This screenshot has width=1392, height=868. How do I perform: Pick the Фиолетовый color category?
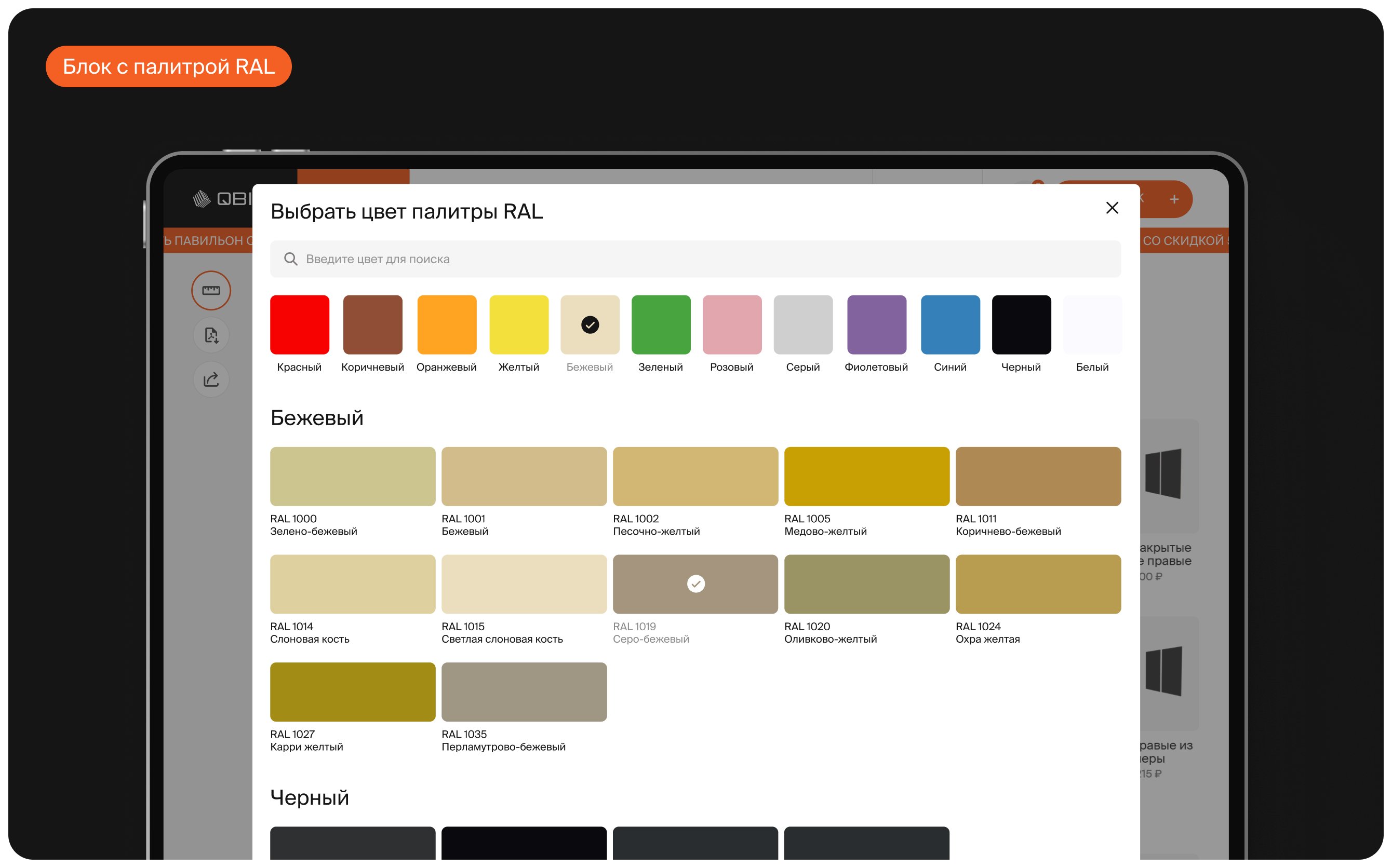point(876,325)
